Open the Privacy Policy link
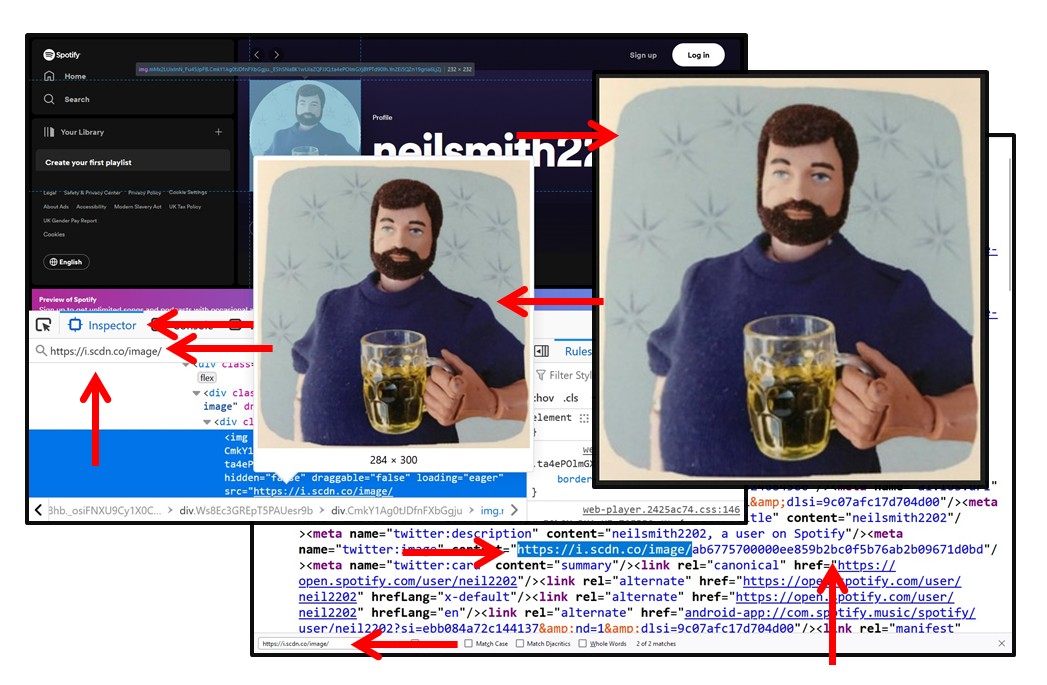 [x=144, y=192]
